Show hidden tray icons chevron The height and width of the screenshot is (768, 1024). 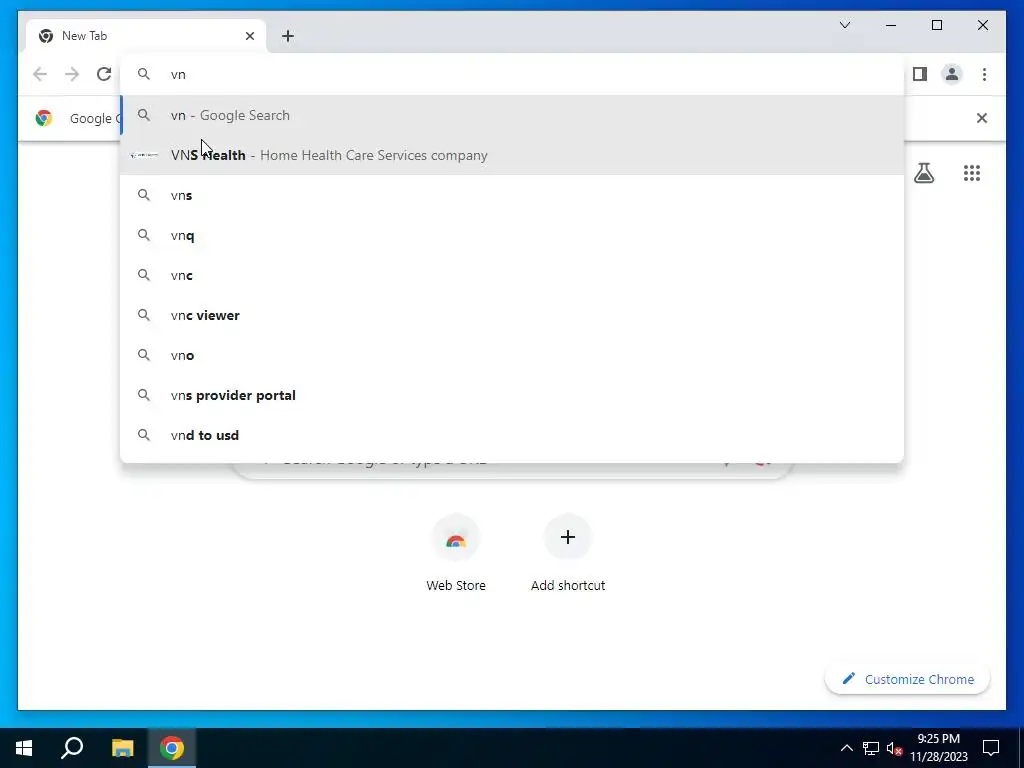tap(846, 748)
